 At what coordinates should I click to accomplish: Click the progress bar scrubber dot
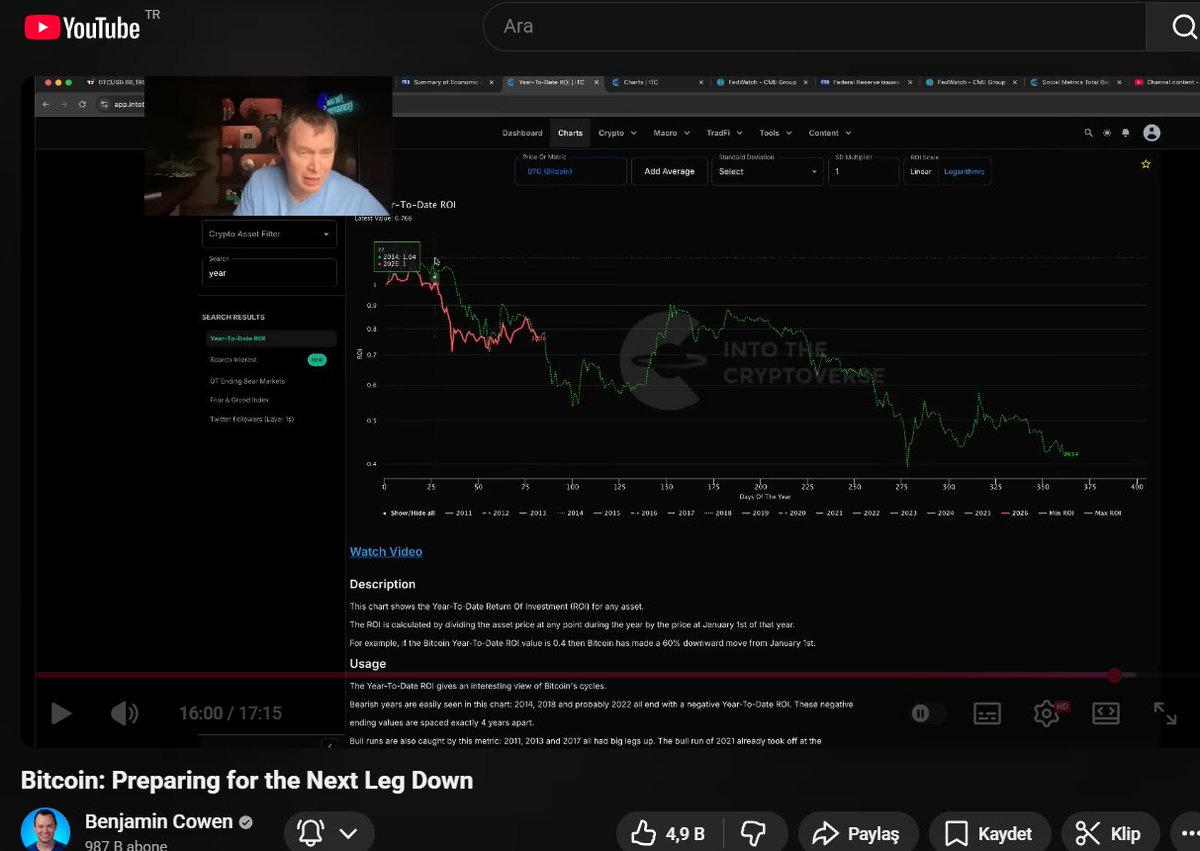point(1115,675)
